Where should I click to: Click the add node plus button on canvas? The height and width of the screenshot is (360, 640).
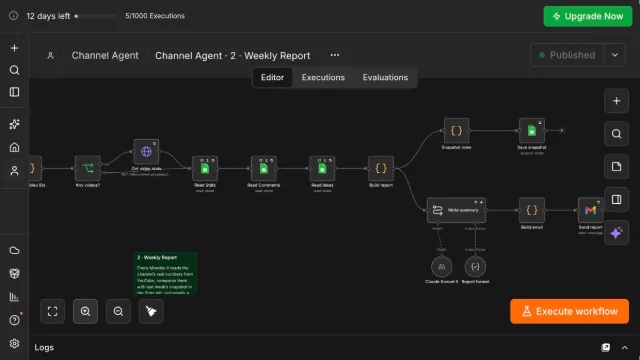[616, 101]
